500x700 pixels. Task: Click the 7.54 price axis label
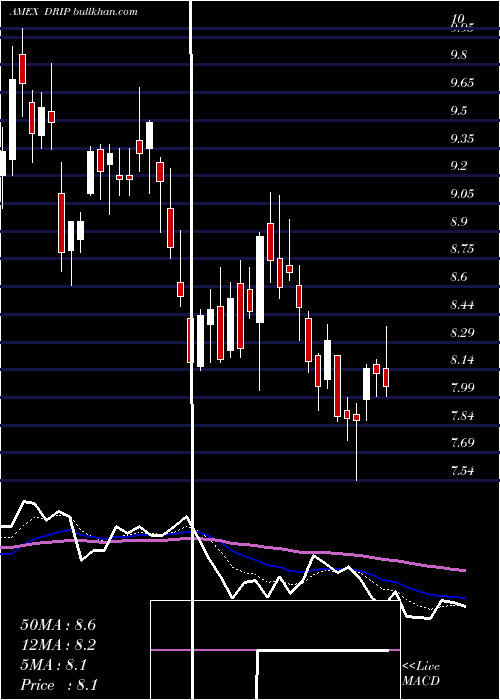click(462, 471)
